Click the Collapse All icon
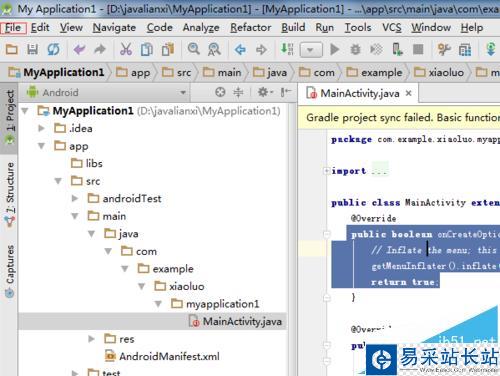The height and width of the screenshot is (376, 500). point(238,92)
